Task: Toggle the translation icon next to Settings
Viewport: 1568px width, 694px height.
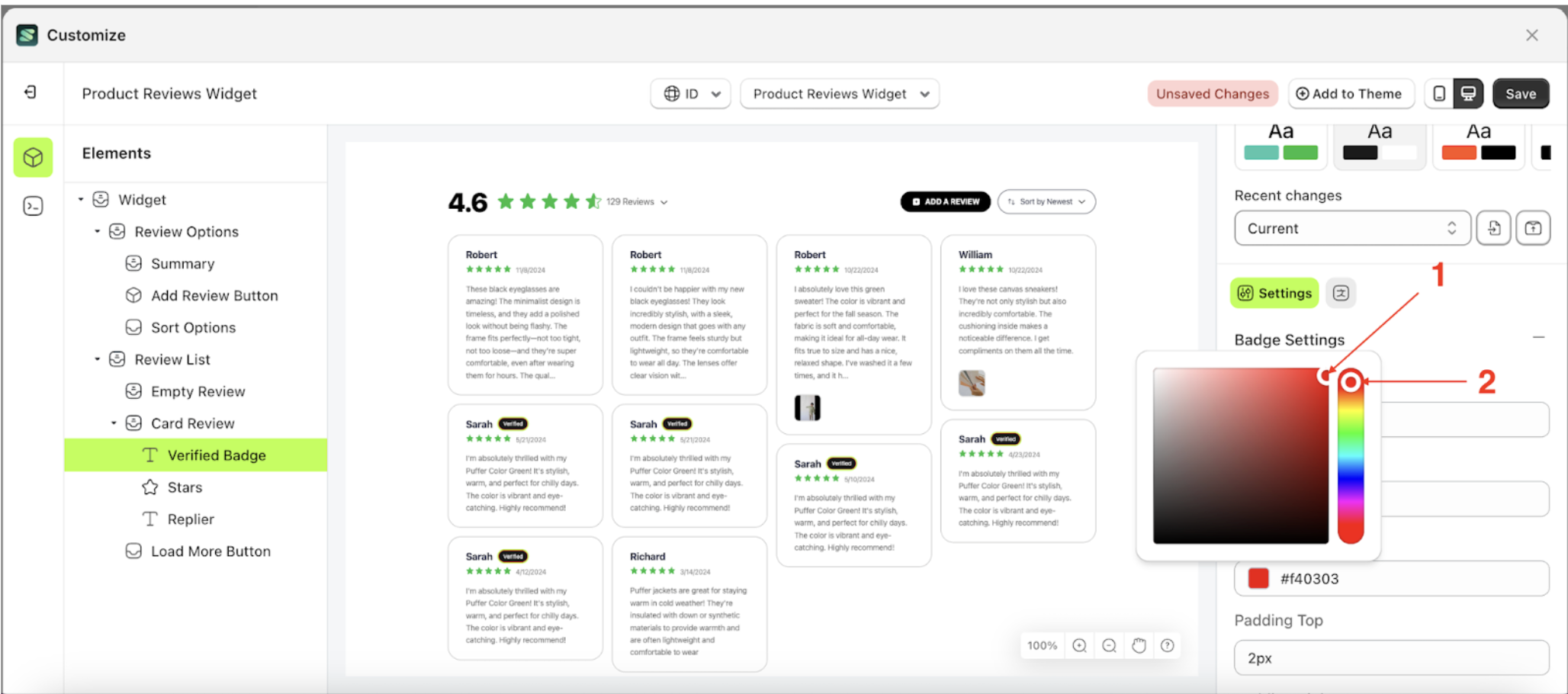Action: tap(1341, 292)
